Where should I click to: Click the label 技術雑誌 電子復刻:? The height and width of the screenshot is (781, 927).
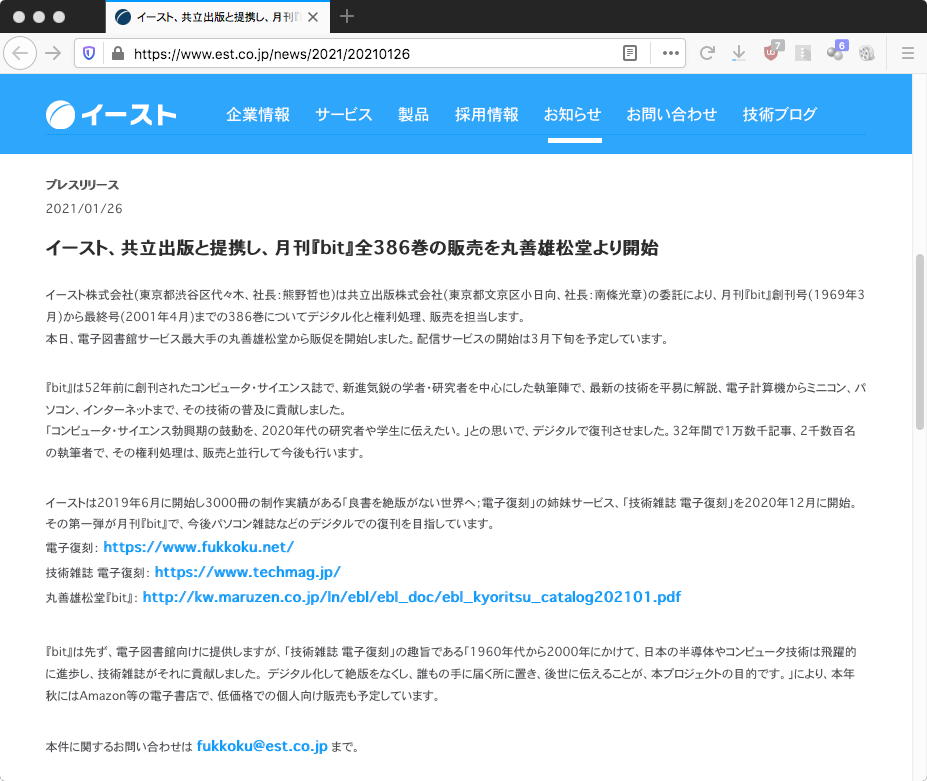[98, 572]
